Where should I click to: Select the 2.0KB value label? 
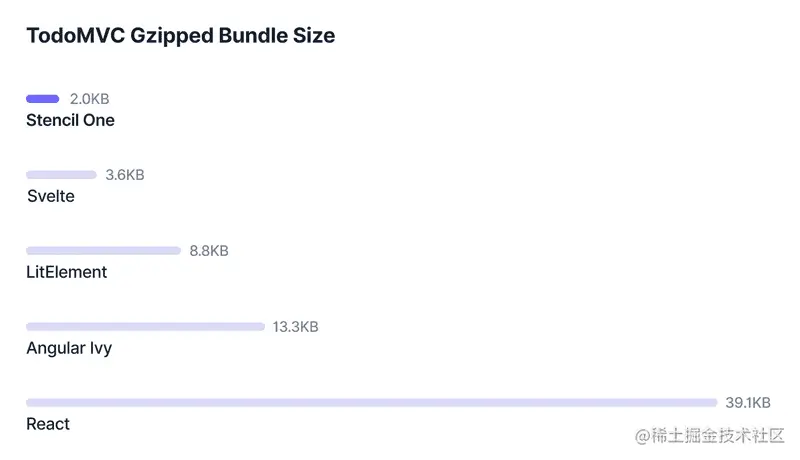pyautogui.click(x=89, y=99)
